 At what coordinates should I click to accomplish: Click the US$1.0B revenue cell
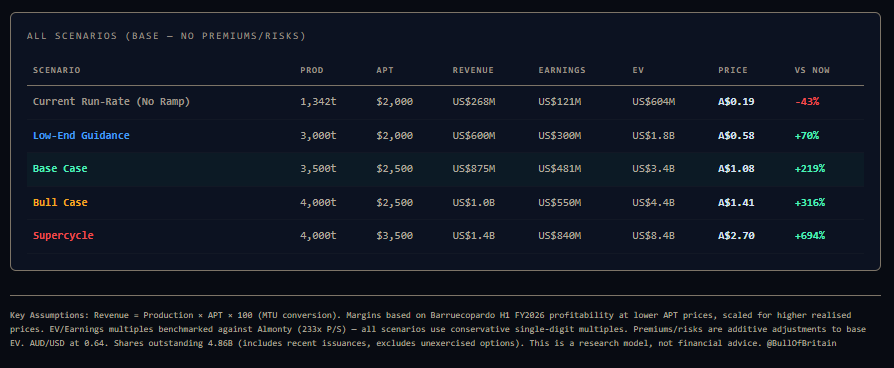pyautogui.click(x=474, y=202)
